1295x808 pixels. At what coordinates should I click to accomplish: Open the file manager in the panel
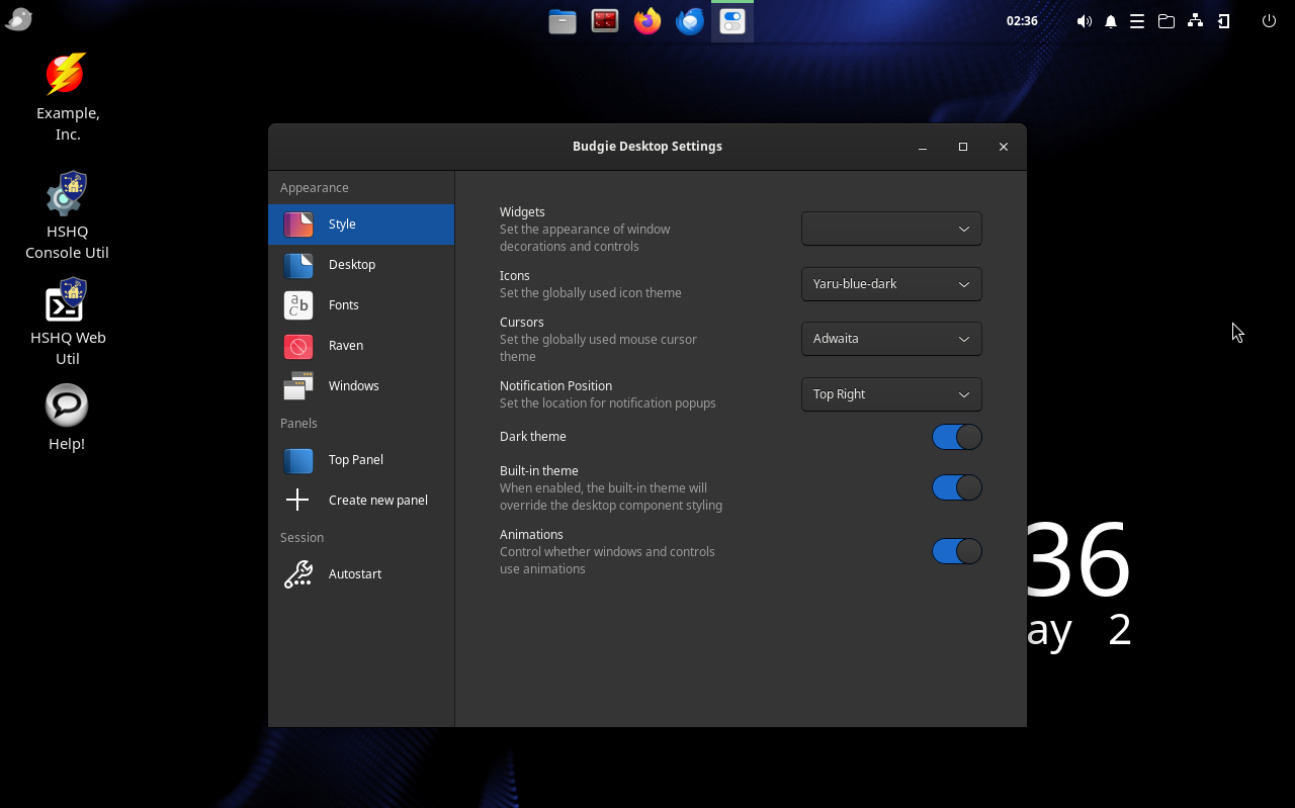(562, 21)
